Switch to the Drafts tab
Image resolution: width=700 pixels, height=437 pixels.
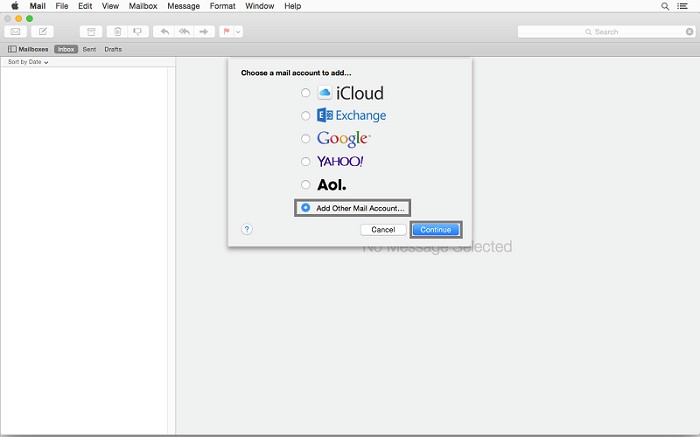click(x=113, y=49)
